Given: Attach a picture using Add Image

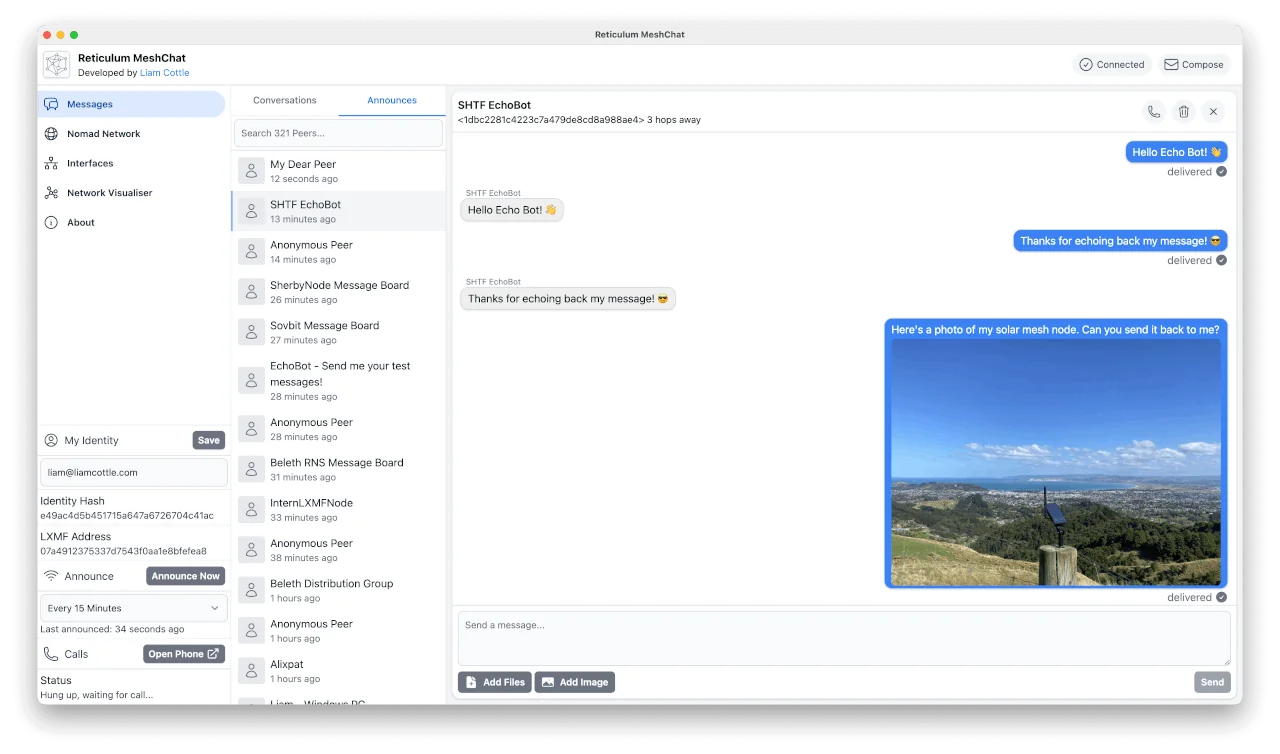Looking at the screenshot, I should [575, 682].
